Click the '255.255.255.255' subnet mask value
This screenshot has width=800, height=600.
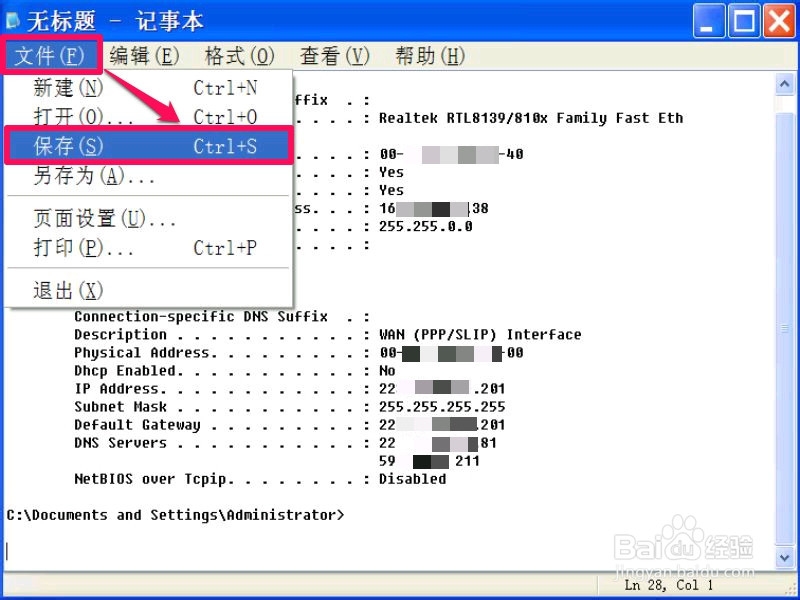(x=442, y=407)
